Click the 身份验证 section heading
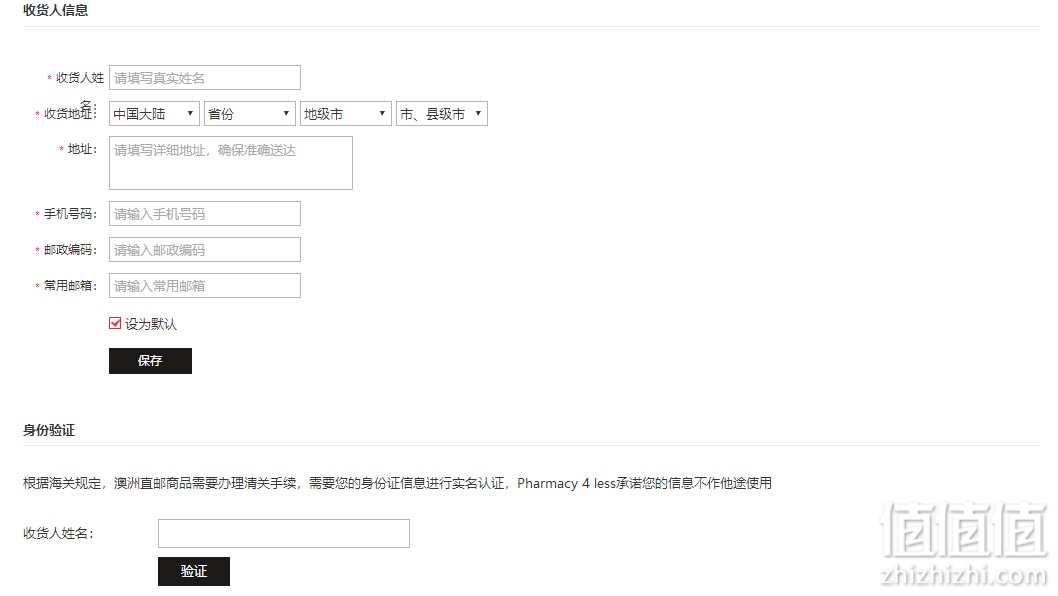 [49, 430]
